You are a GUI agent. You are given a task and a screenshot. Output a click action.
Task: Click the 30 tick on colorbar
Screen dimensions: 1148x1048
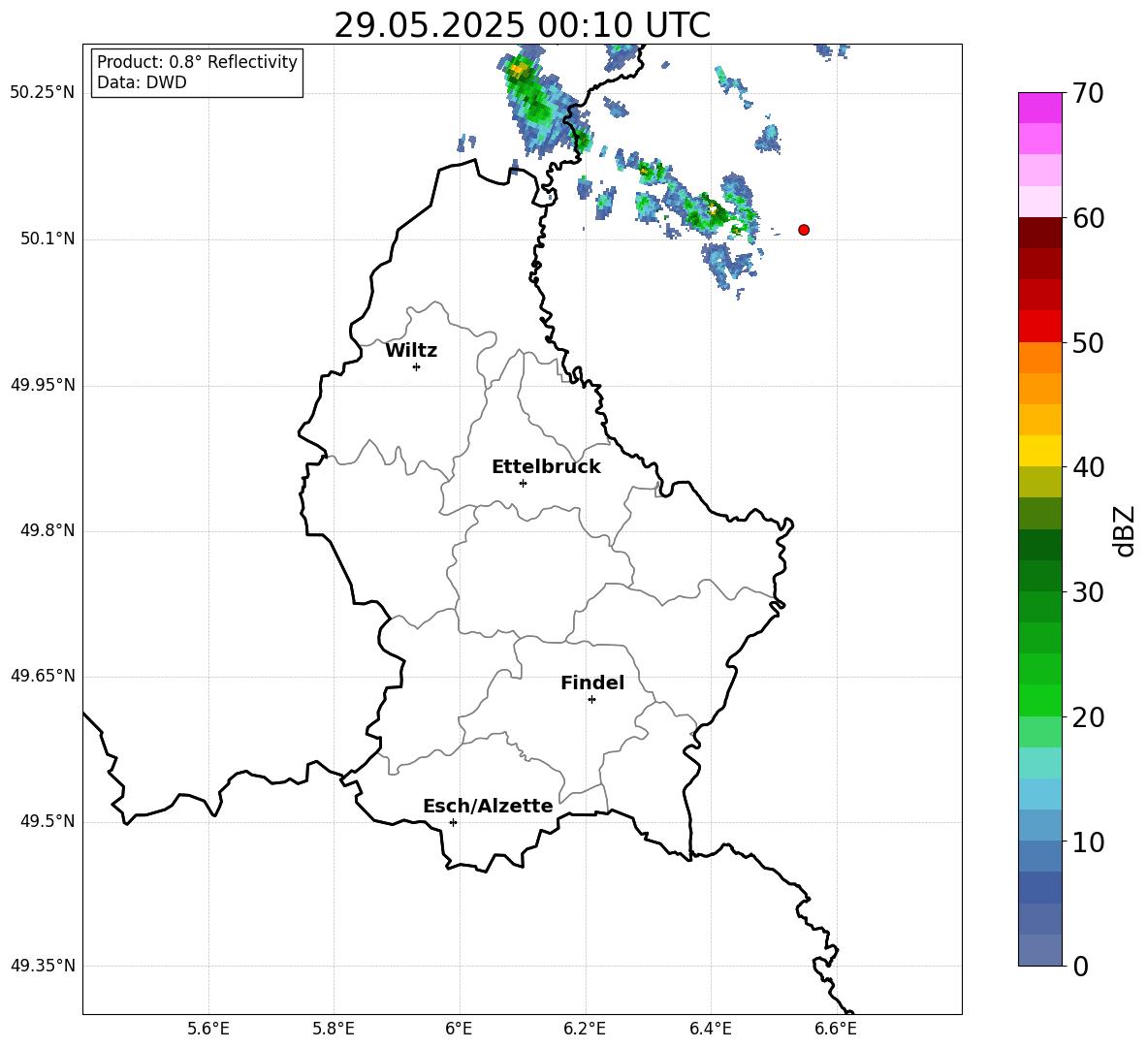1088,592
